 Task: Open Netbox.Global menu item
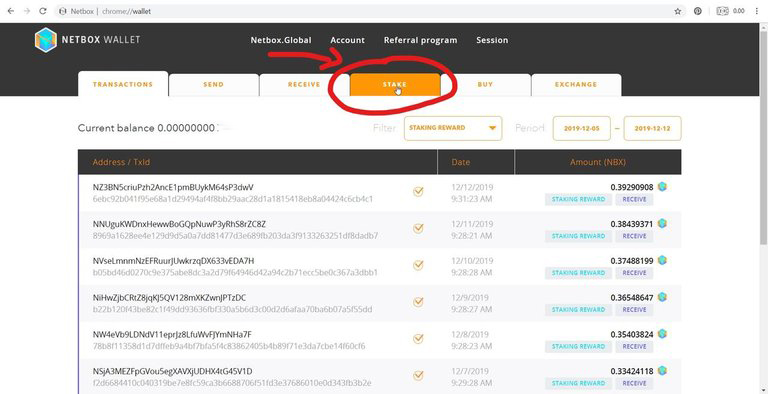281,40
